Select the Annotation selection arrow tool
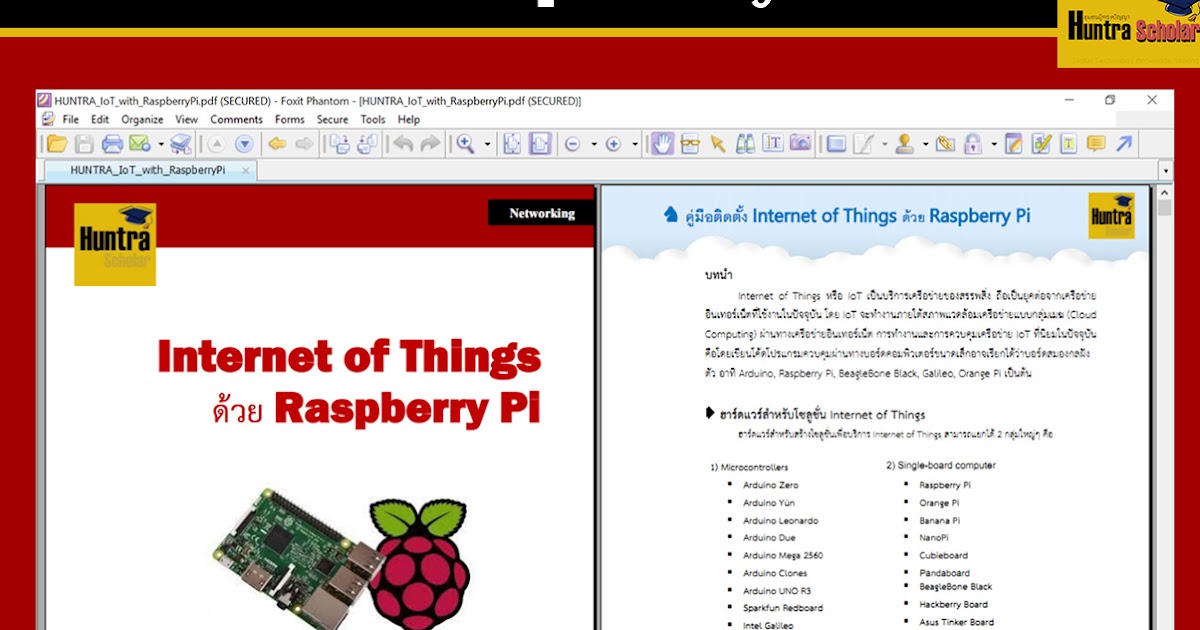This screenshot has height=630, width=1200. [717, 144]
